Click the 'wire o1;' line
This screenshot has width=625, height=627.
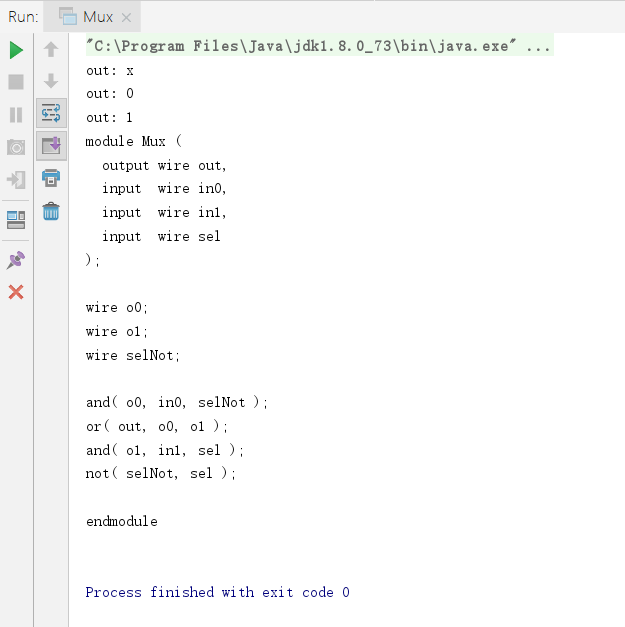click(117, 331)
